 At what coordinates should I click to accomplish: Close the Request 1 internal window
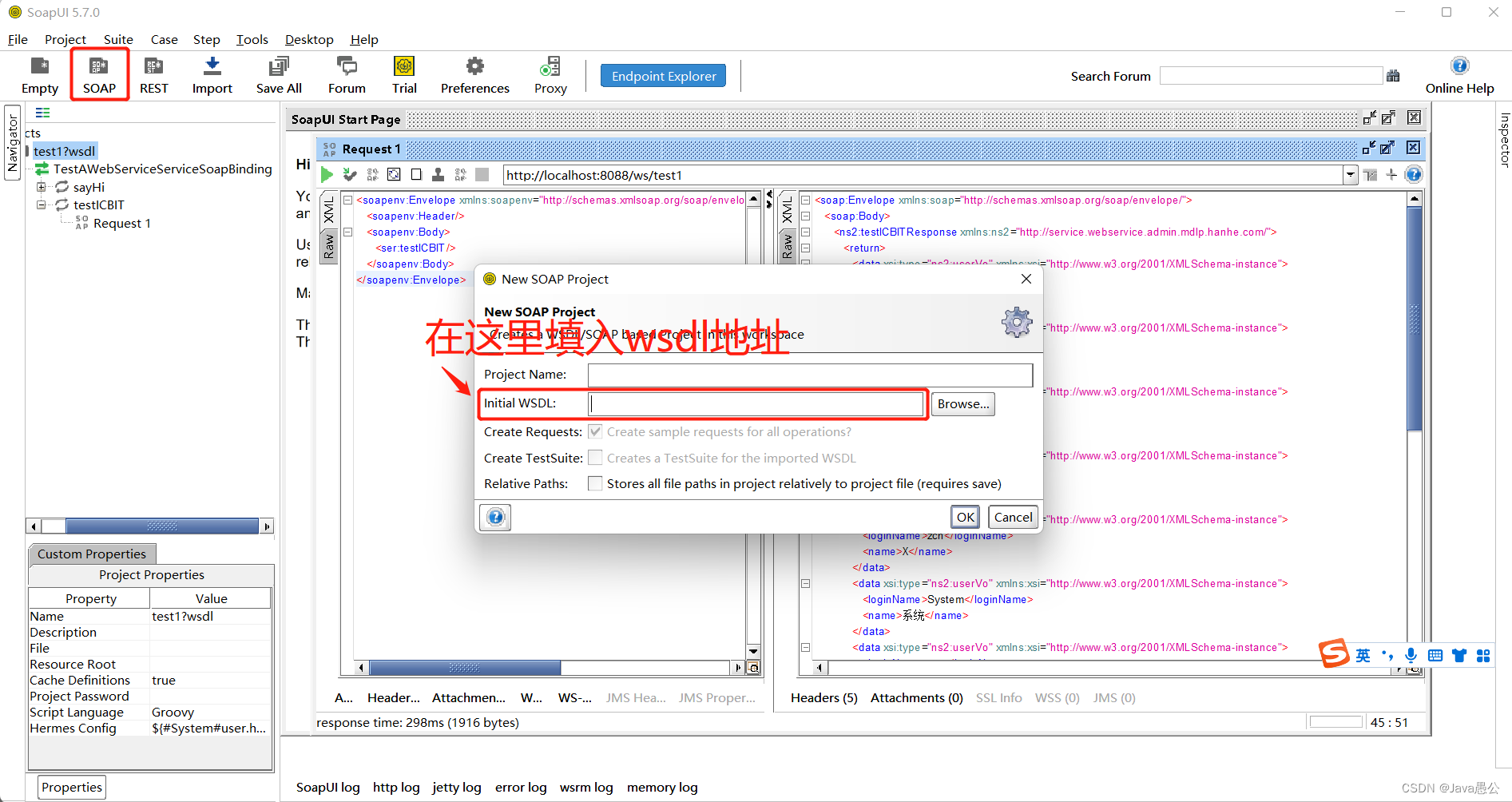coord(1413,148)
